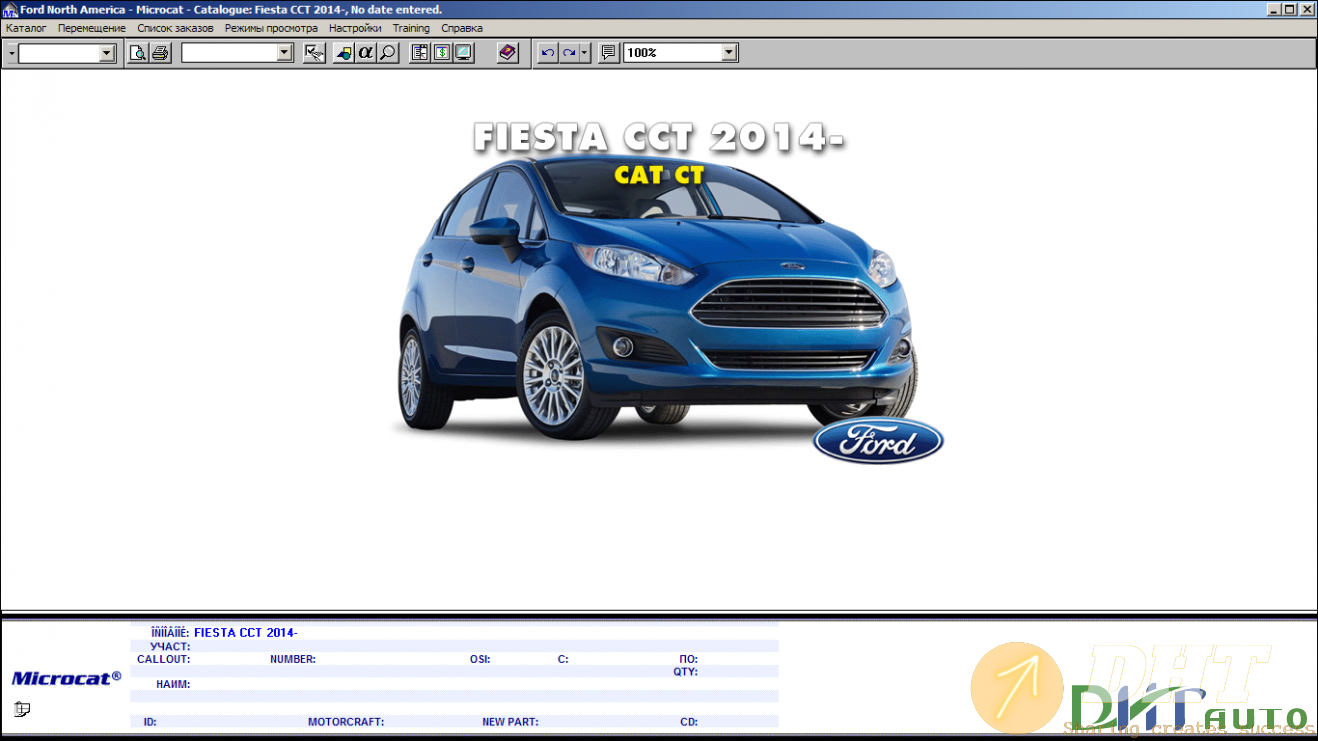Open the Training menu

pos(411,28)
